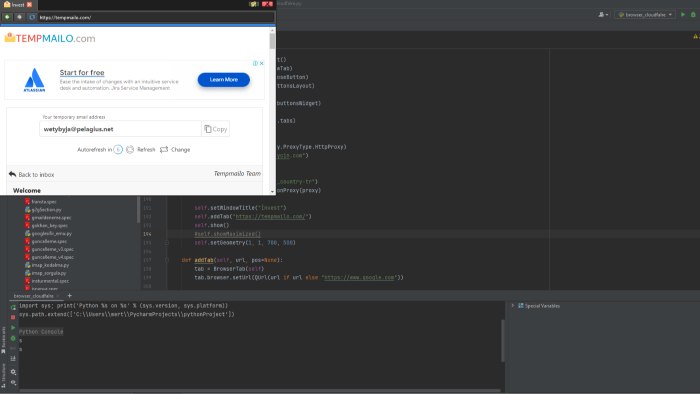700x394 pixels.
Task: Click the tempmailo URL address bar
Action: coord(156,17)
